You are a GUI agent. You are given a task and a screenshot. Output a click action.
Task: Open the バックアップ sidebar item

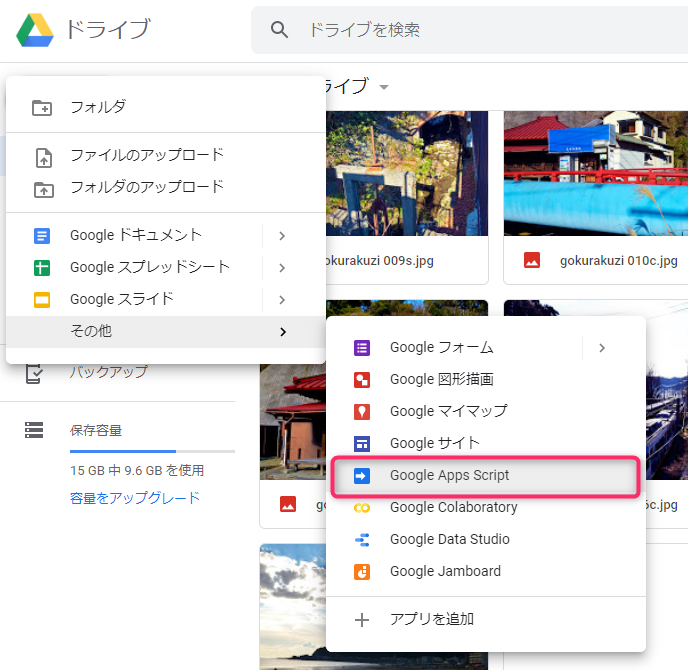coord(109,373)
